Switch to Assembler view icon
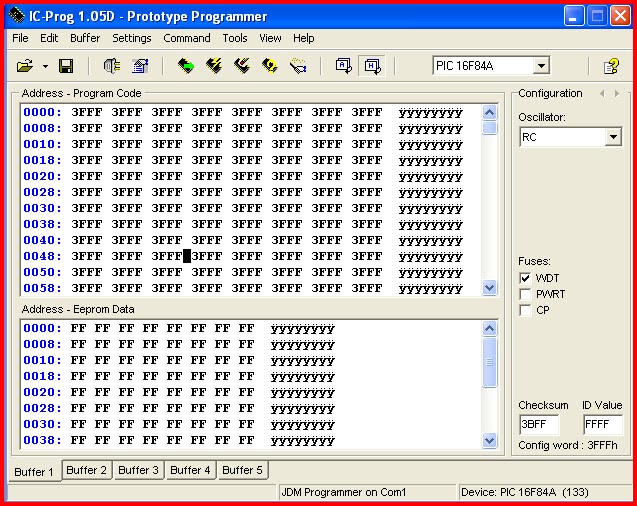This screenshot has height=506, width=637. coord(344,66)
